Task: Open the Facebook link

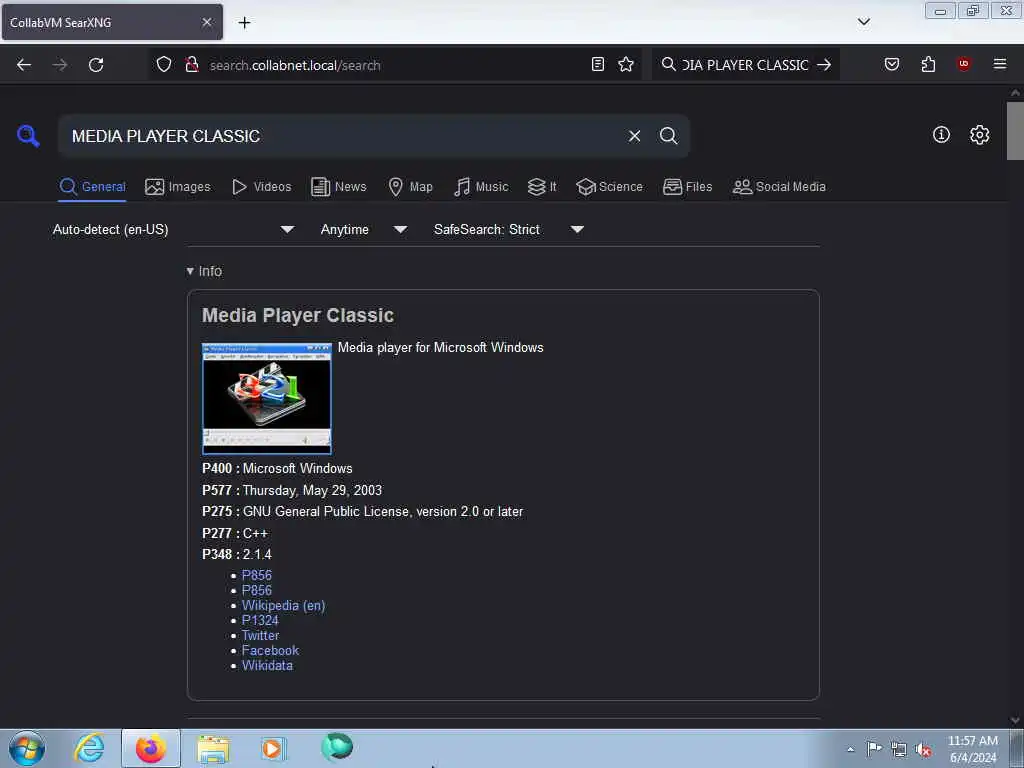Action: point(270,650)
